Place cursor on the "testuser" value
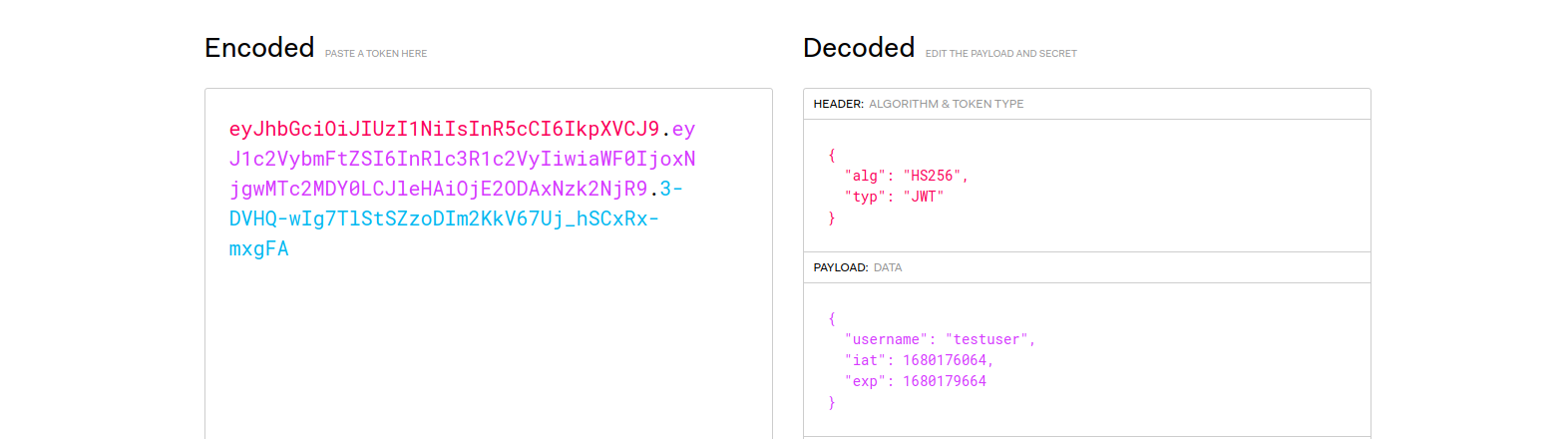 [986, 339]
